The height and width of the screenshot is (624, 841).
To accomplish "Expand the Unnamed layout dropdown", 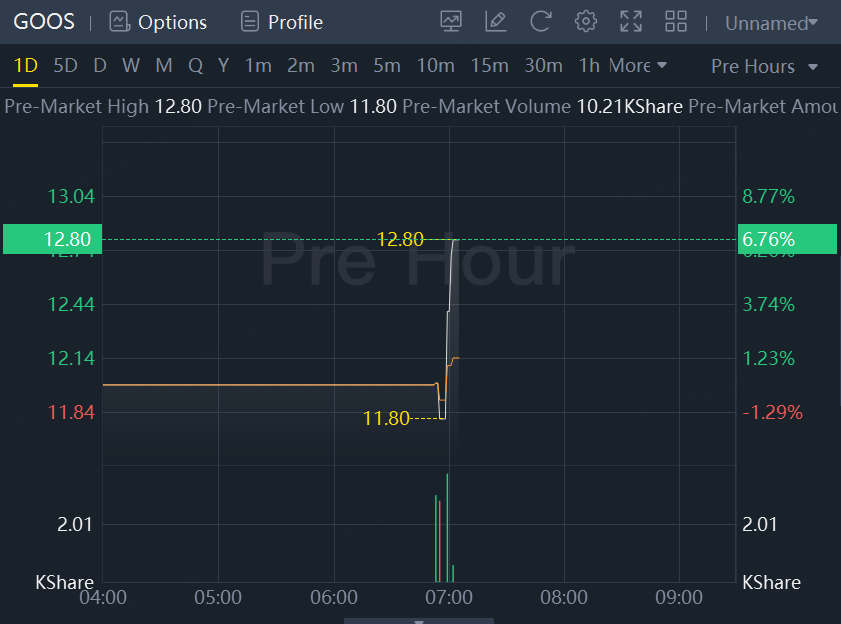I will (x=771, y=22).
